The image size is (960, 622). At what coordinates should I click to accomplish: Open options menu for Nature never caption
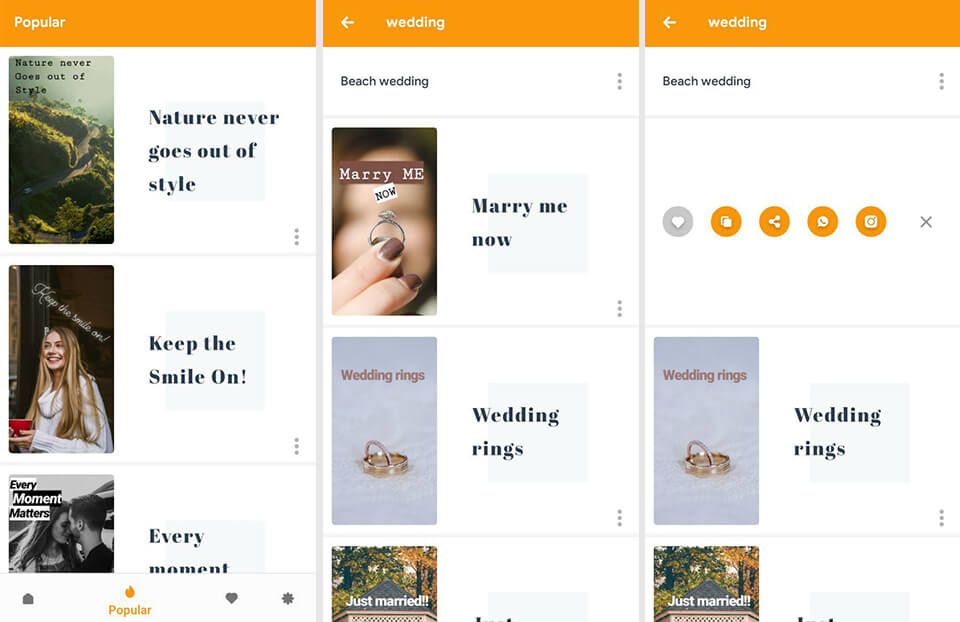(296, 237)
